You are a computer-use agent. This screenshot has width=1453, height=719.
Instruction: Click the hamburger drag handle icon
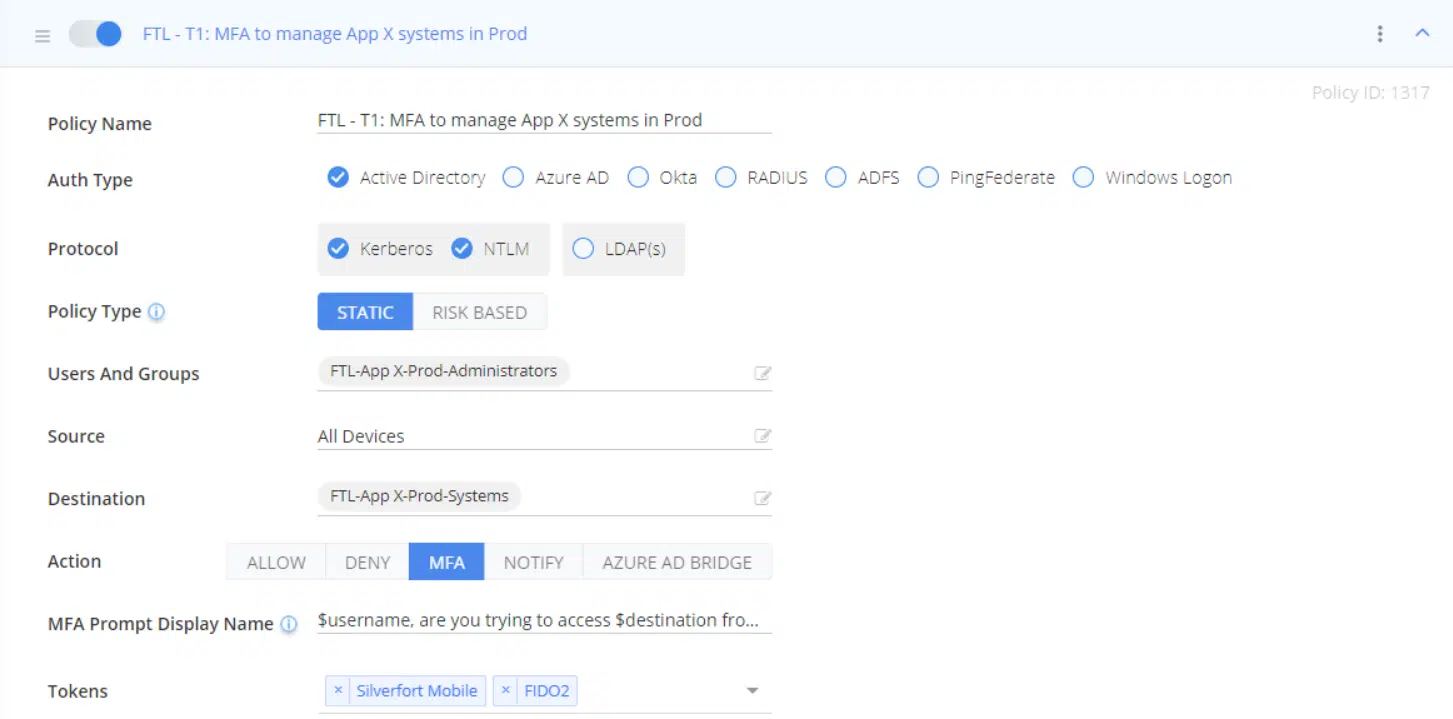[x=42, y=35]
